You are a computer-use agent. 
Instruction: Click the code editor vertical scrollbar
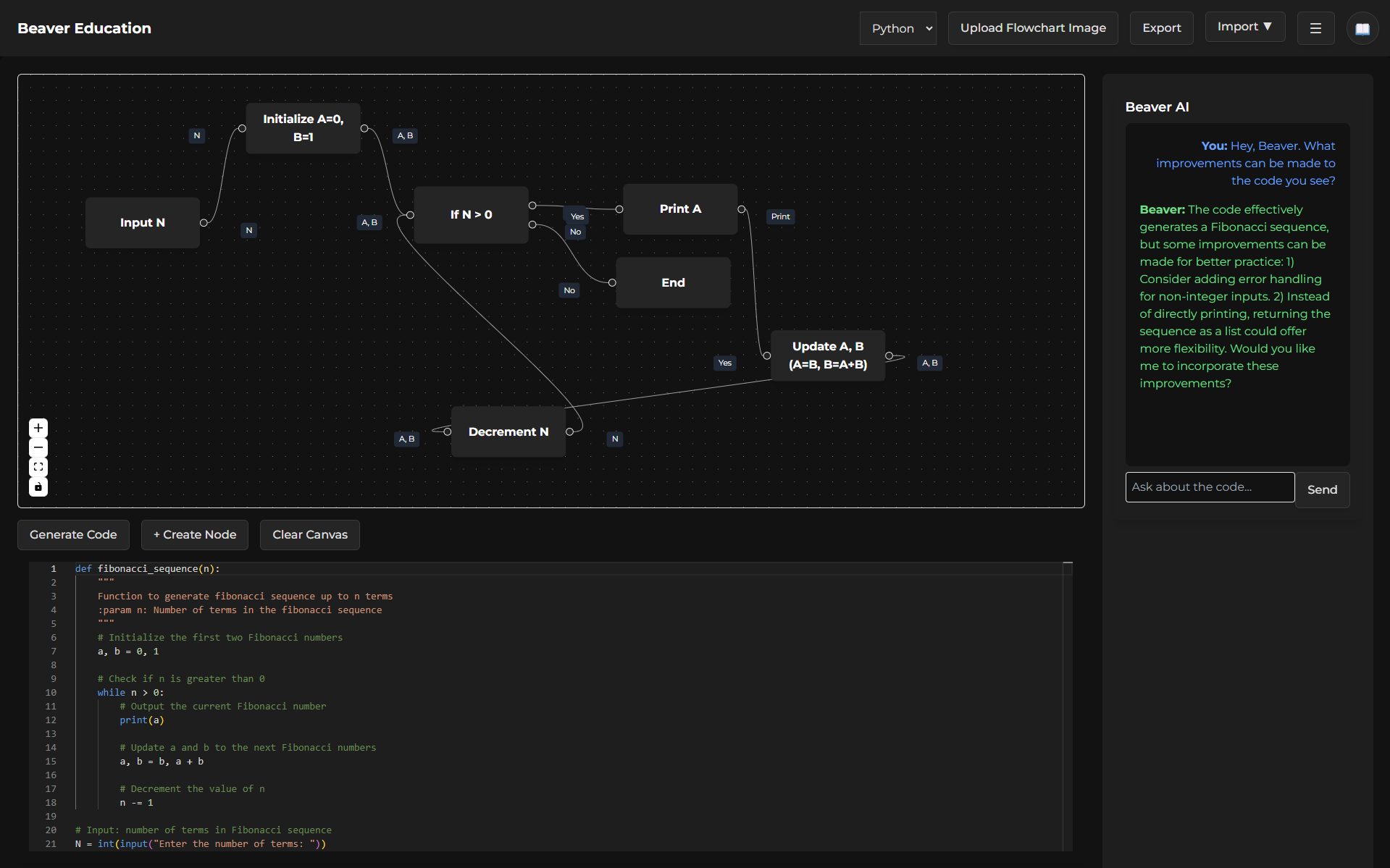pos(1067,706)
